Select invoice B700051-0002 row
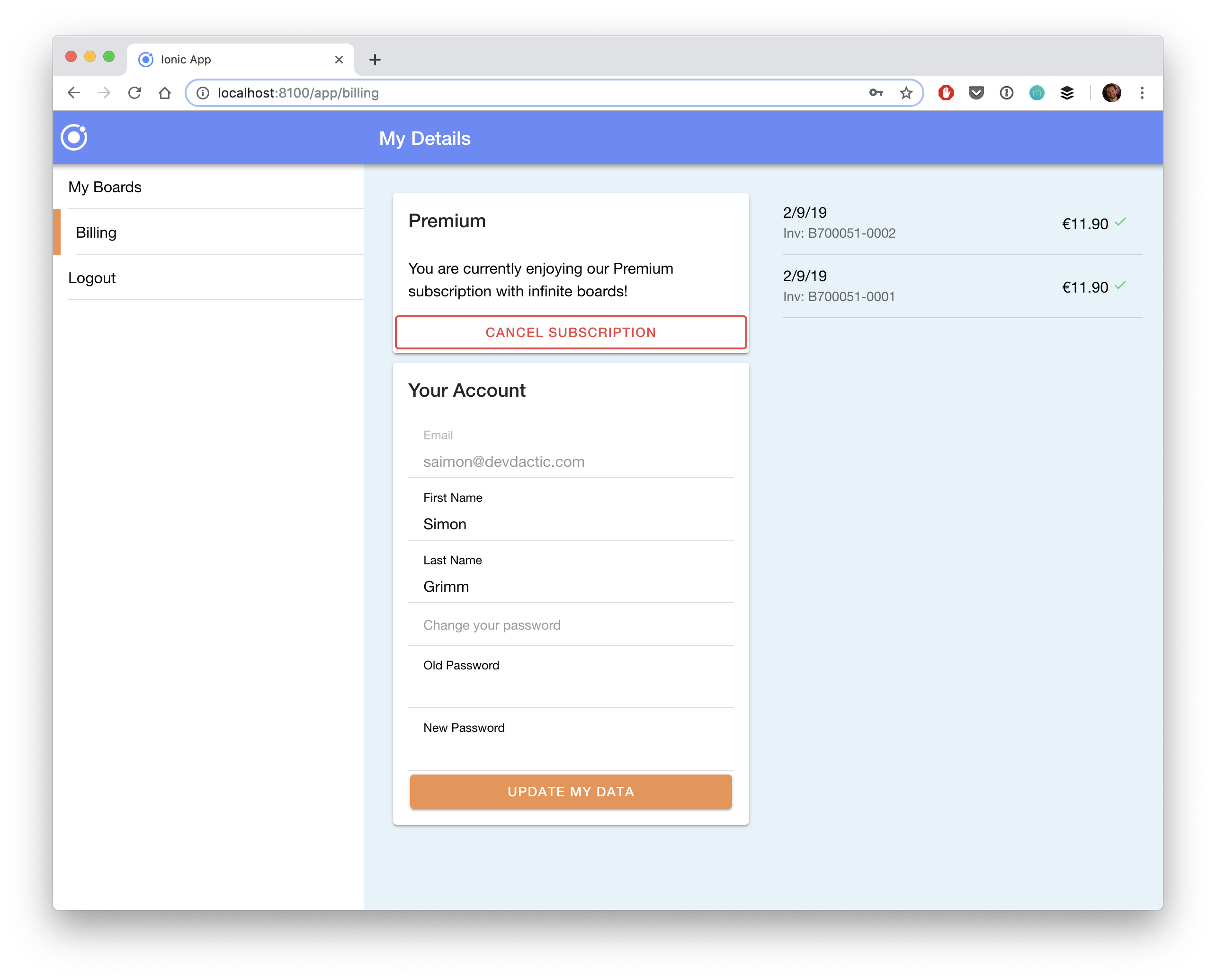 [x=963, y=223]
